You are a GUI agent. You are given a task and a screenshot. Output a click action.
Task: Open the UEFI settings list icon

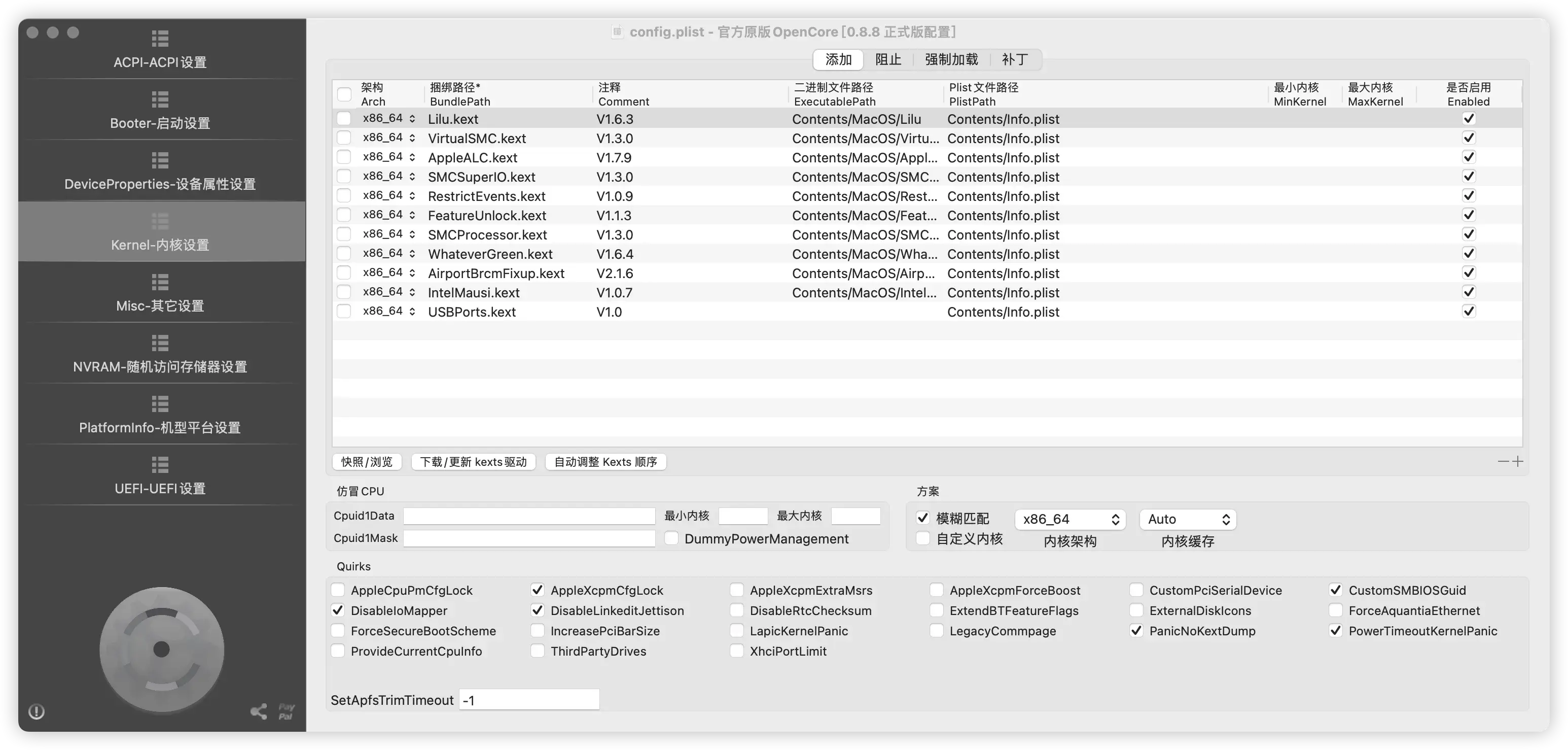coord(160,465)
